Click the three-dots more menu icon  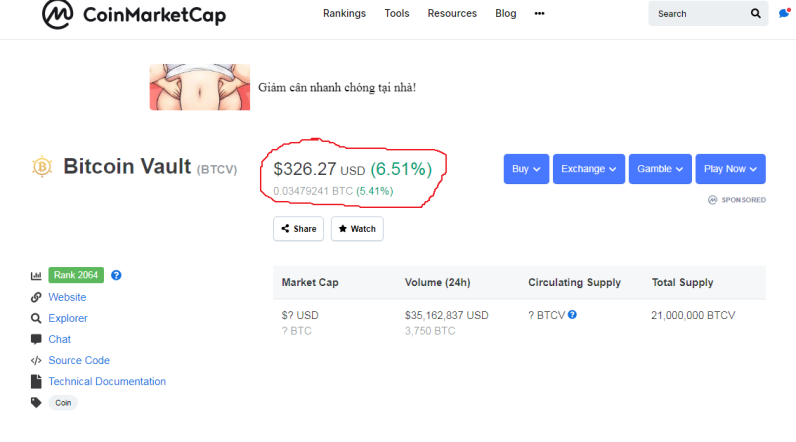(540, 14)
